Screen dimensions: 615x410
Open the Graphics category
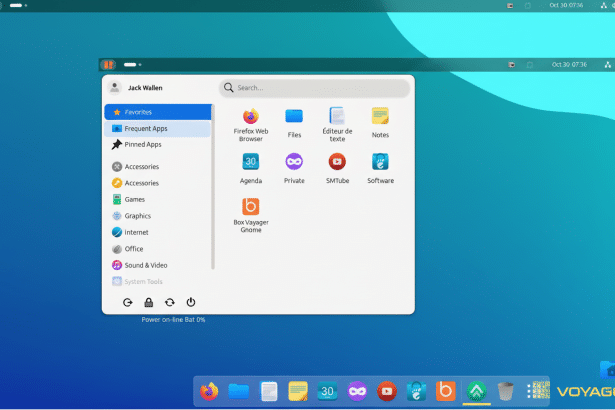coord(158,216)
